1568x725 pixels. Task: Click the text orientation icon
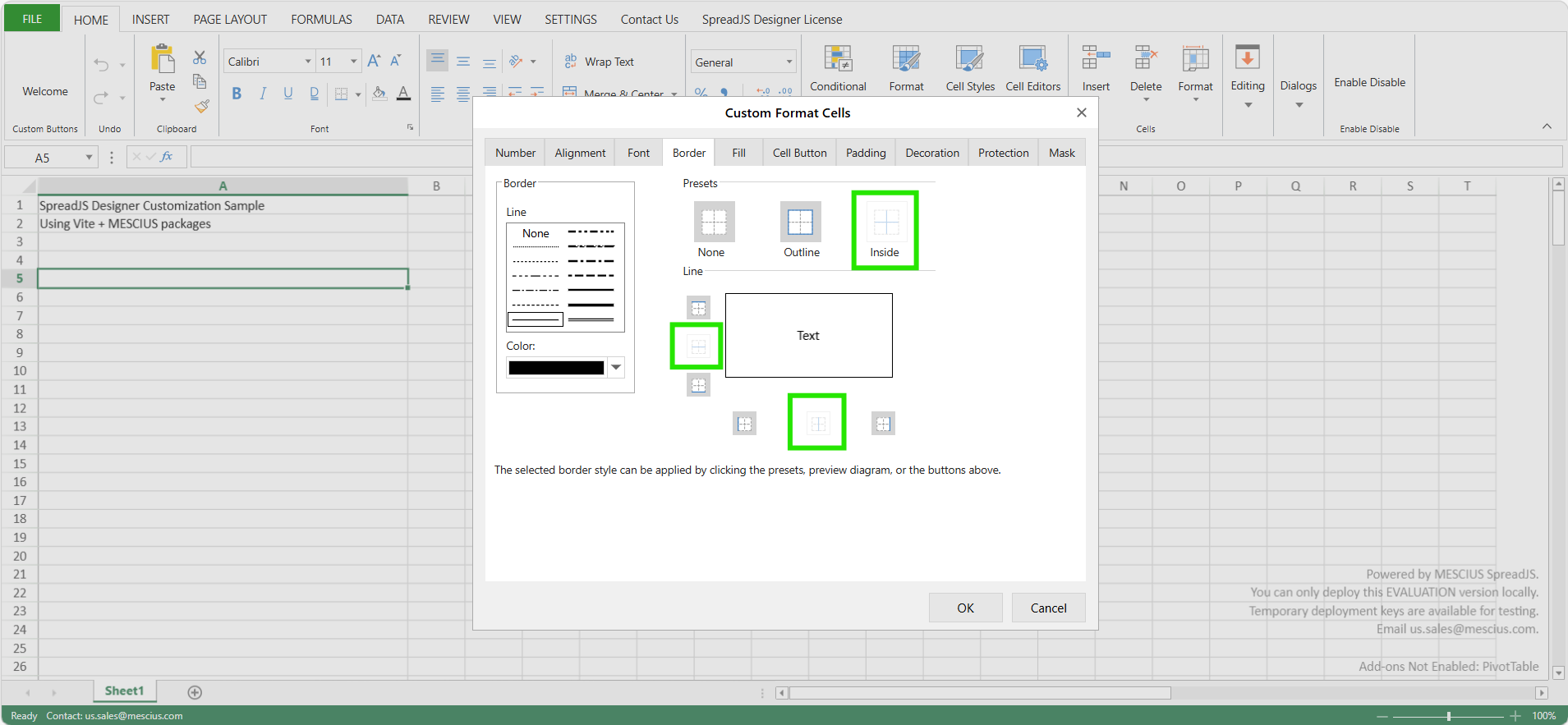tap(516, 61)
